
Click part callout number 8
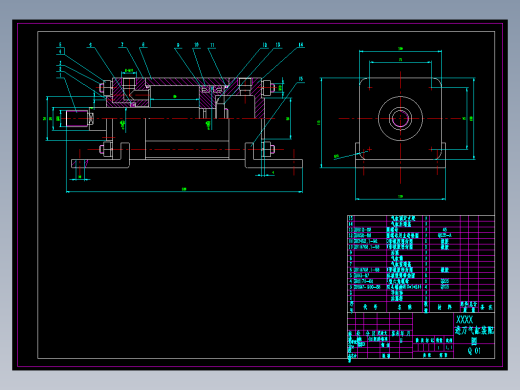click(143, 44)
